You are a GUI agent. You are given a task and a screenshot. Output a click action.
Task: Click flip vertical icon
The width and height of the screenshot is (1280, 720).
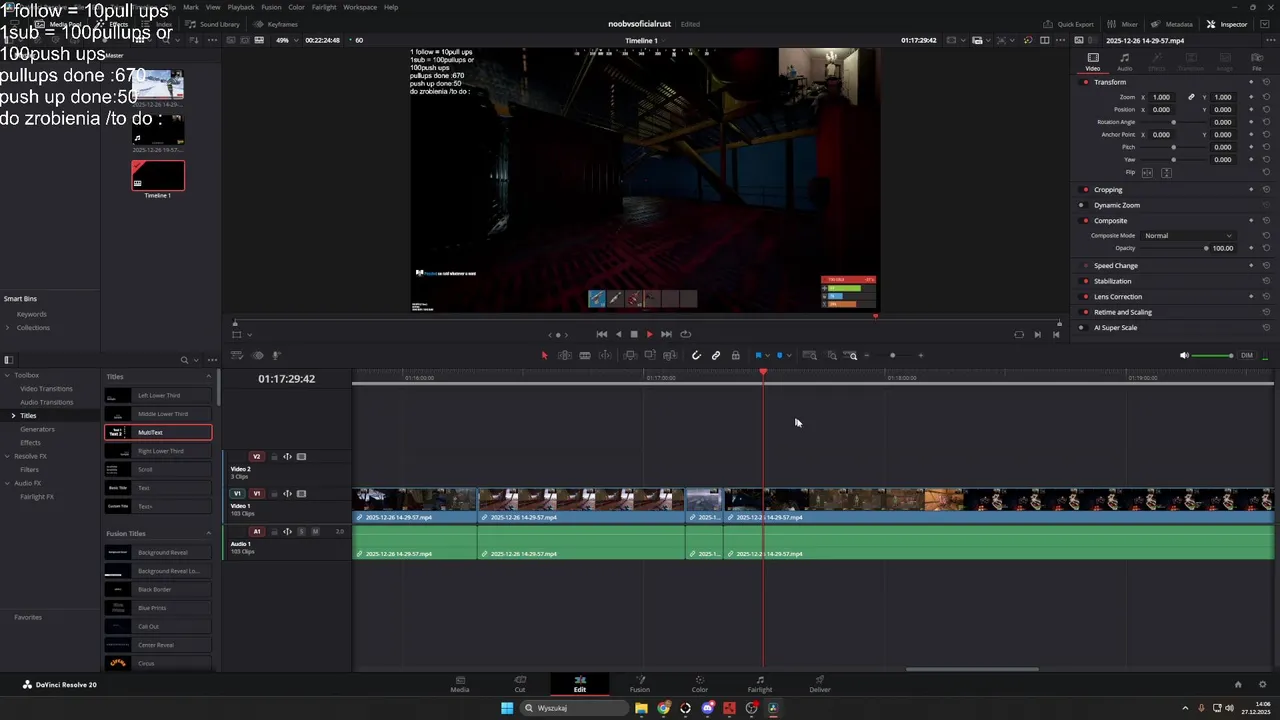click(1166, 173)
